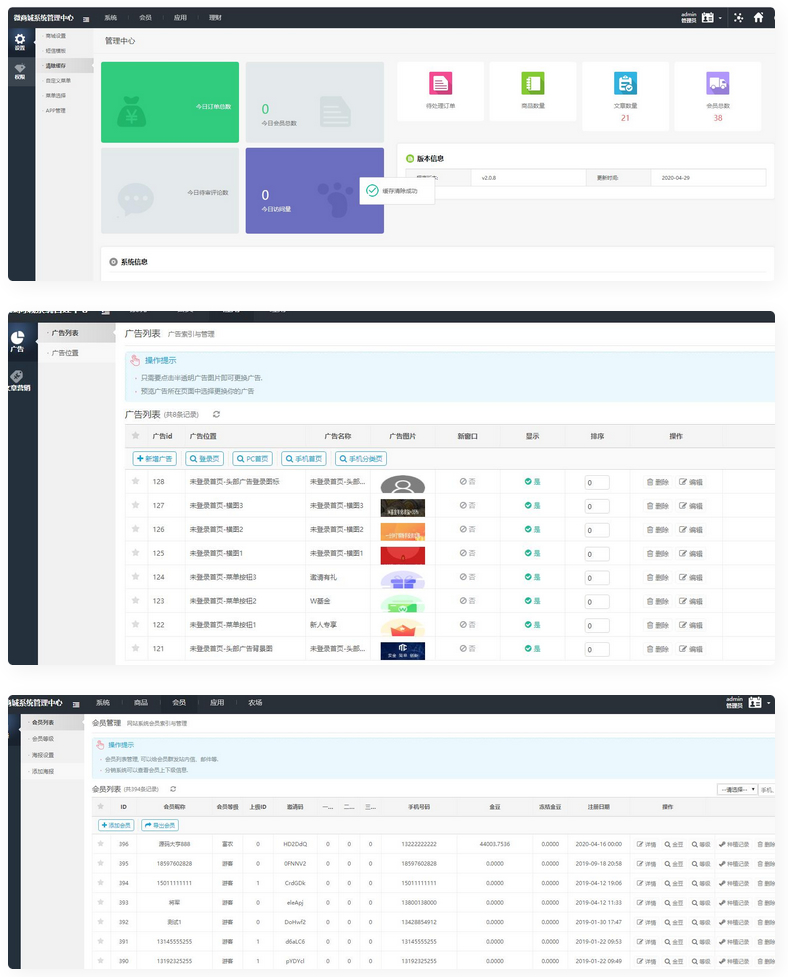788x977 pixels.
Task: Collapse sidebar using dashboard hamburger icon
Action: pos(87,18)
